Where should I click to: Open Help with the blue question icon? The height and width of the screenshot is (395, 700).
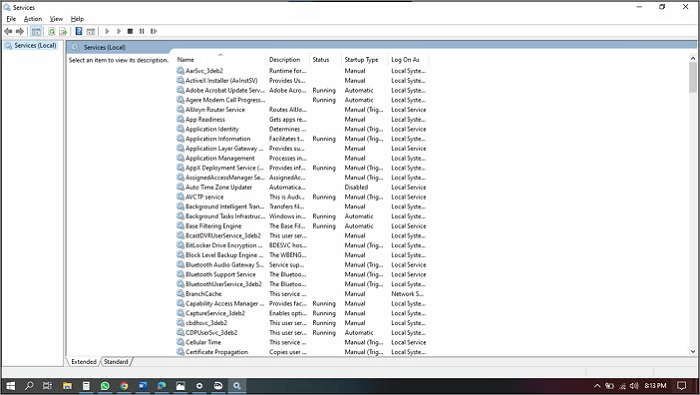pos(79,31)
